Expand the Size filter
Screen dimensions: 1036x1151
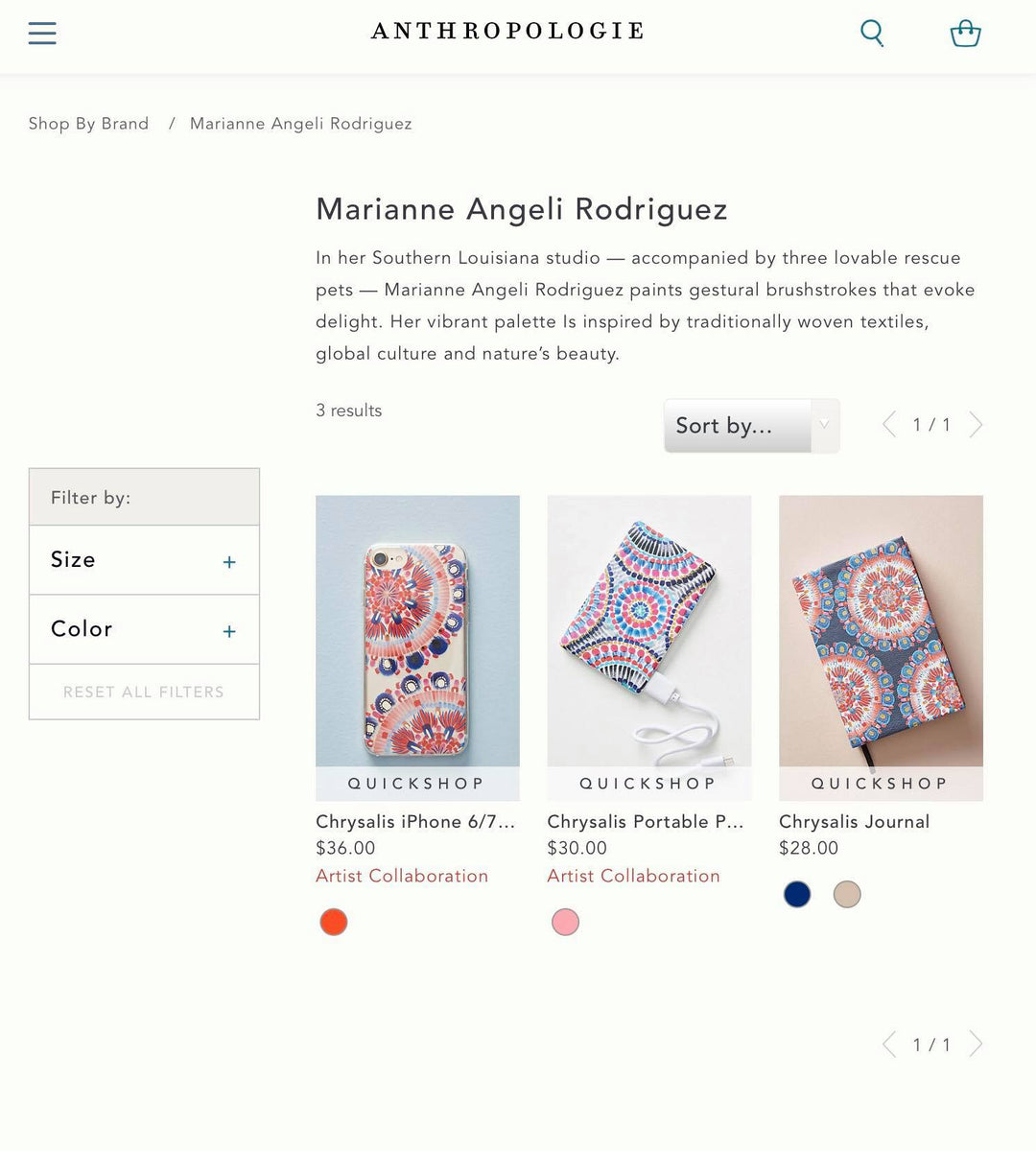pyautogui.click(x=144, y=560)
